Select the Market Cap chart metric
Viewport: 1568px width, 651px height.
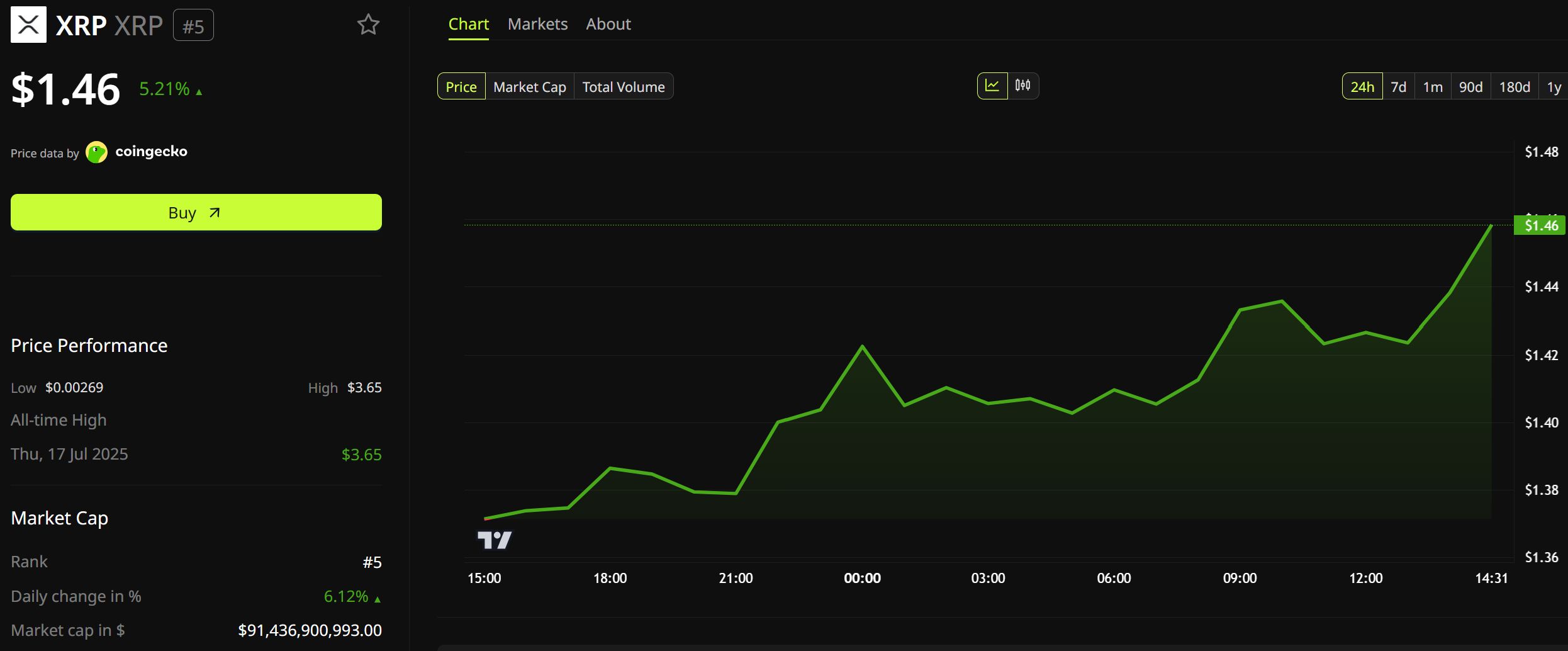530,86
